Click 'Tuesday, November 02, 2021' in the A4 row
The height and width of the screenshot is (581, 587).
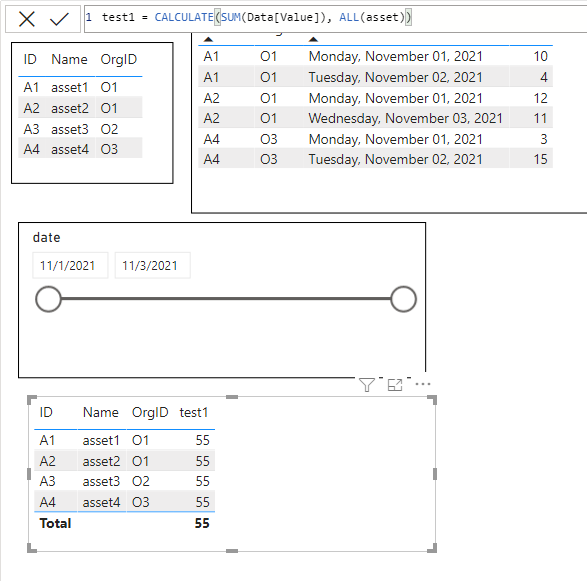pyautogui.click(x=396, y=159)
